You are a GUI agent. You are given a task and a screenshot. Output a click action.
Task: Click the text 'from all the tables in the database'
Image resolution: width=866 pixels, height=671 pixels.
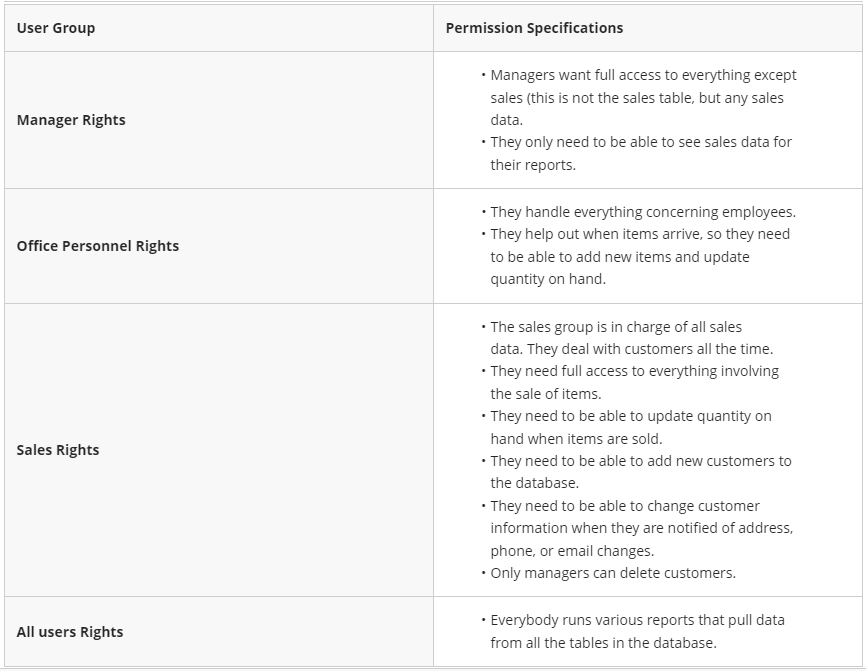pos(603,643)
